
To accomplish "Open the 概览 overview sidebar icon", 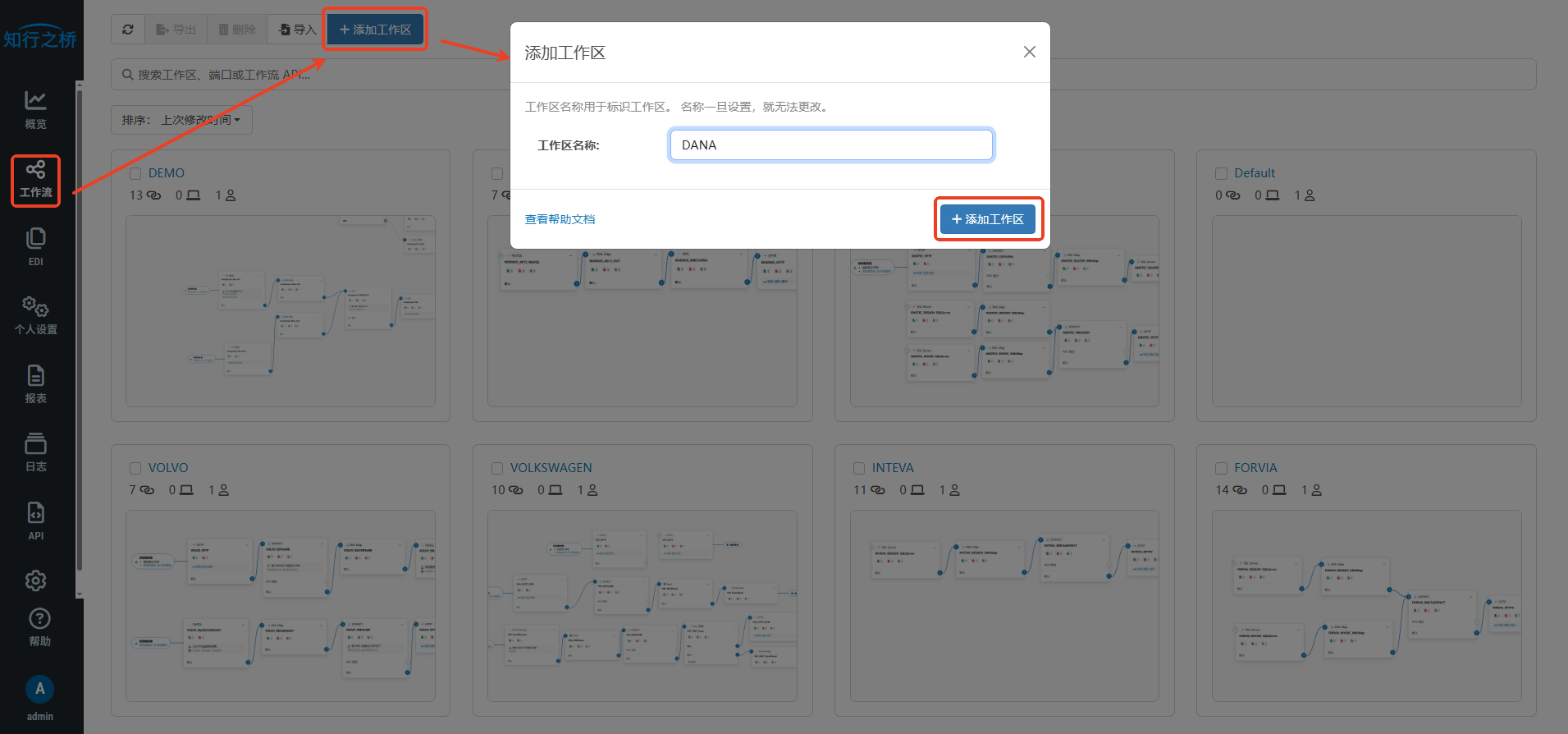I will pyautogui.click(x=35, y=109).
